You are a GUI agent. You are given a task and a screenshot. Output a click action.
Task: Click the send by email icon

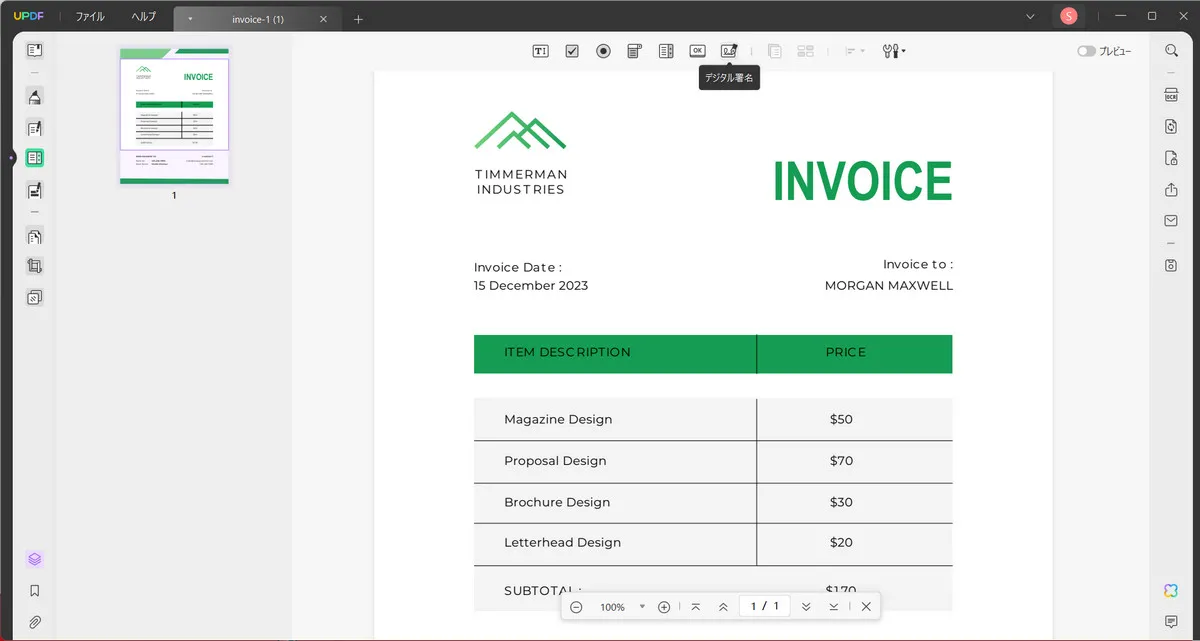(x=1171, y=220)
